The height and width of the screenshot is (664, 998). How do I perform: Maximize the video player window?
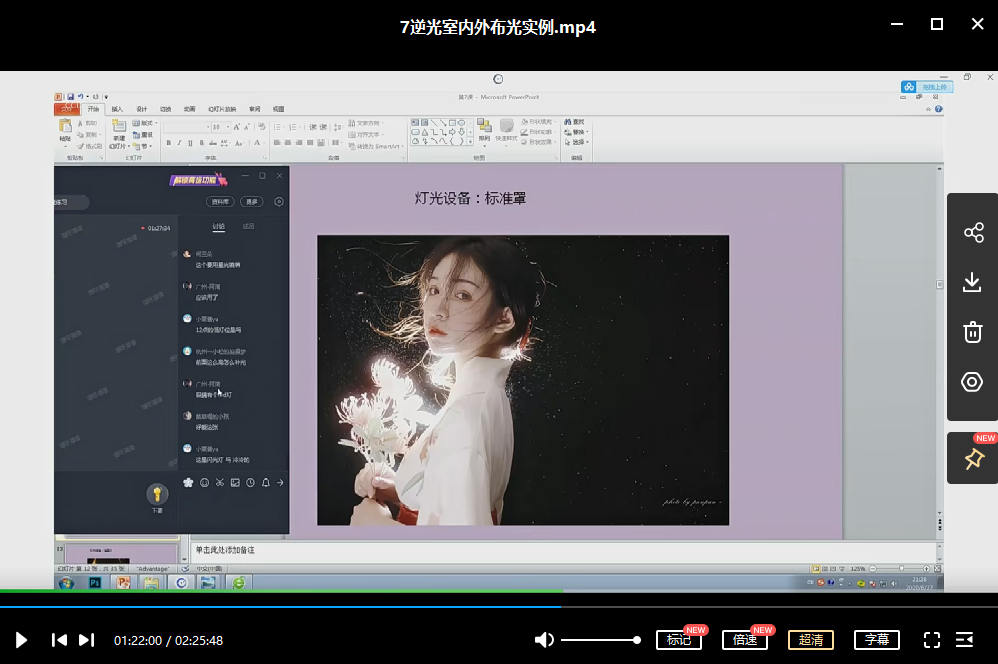tap(937, 25)
